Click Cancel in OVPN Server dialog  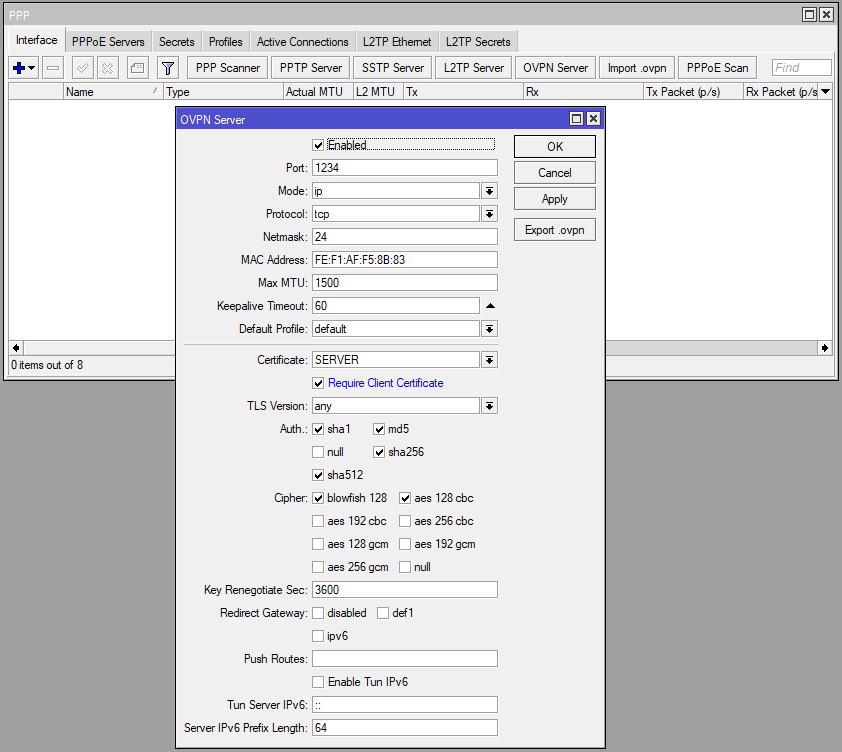point(555,173)
